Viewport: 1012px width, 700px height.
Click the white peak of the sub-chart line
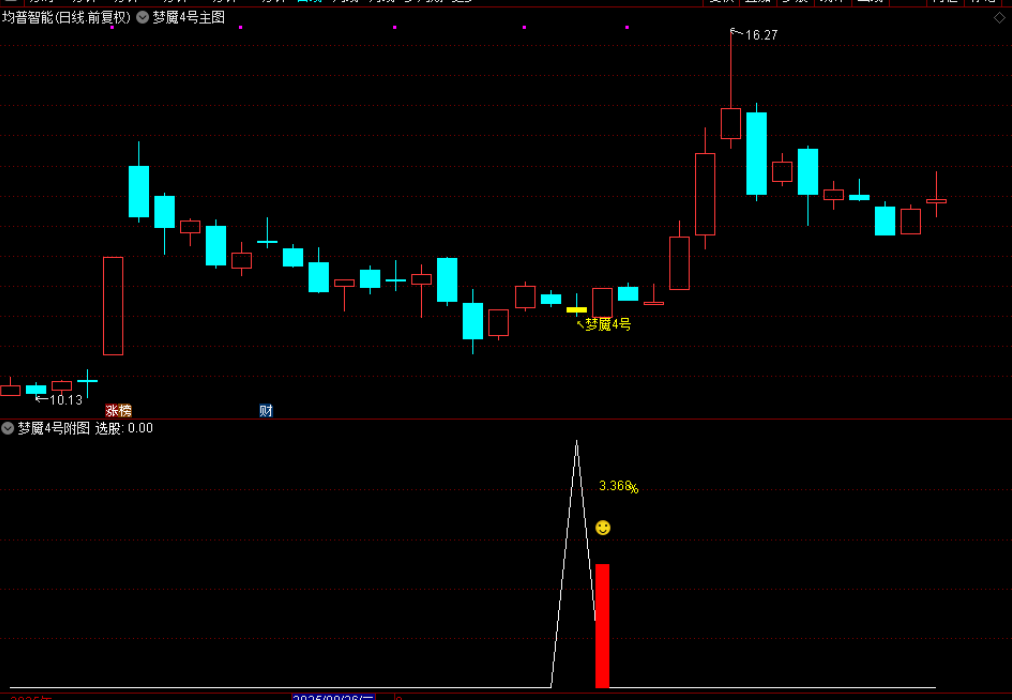pos(576,443)
